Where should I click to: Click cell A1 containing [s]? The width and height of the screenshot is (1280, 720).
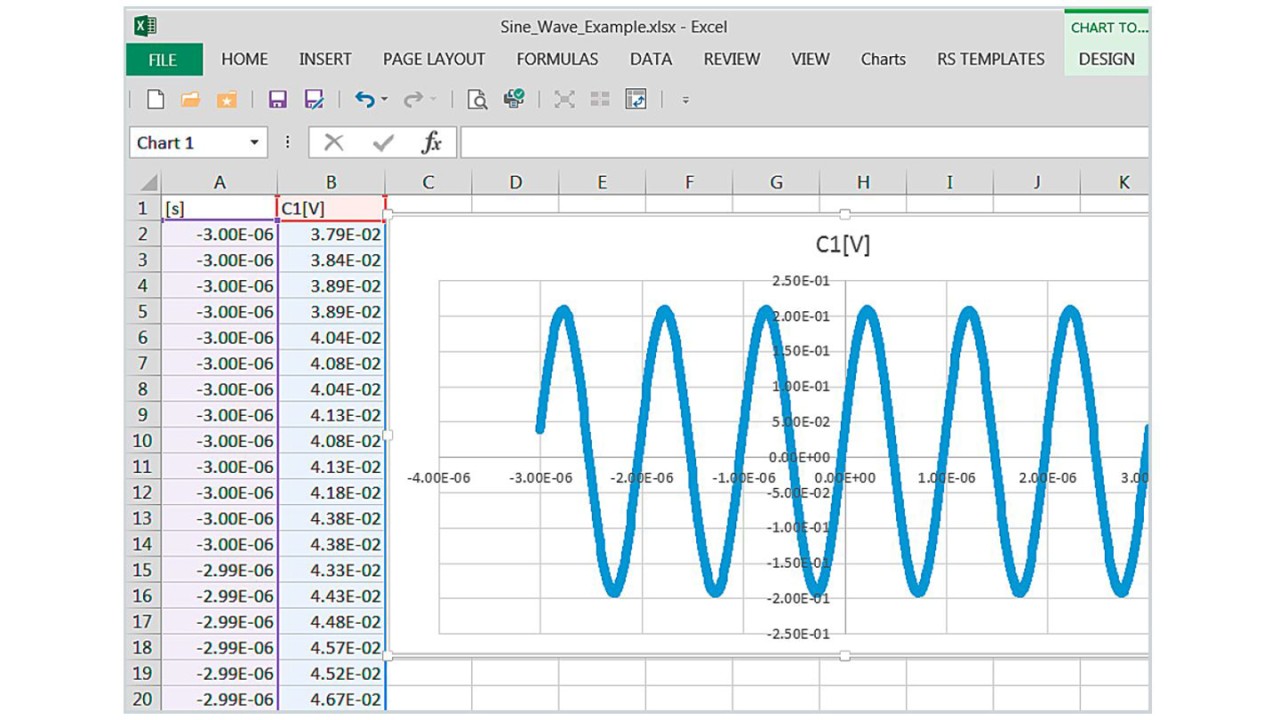click(220, 208)
